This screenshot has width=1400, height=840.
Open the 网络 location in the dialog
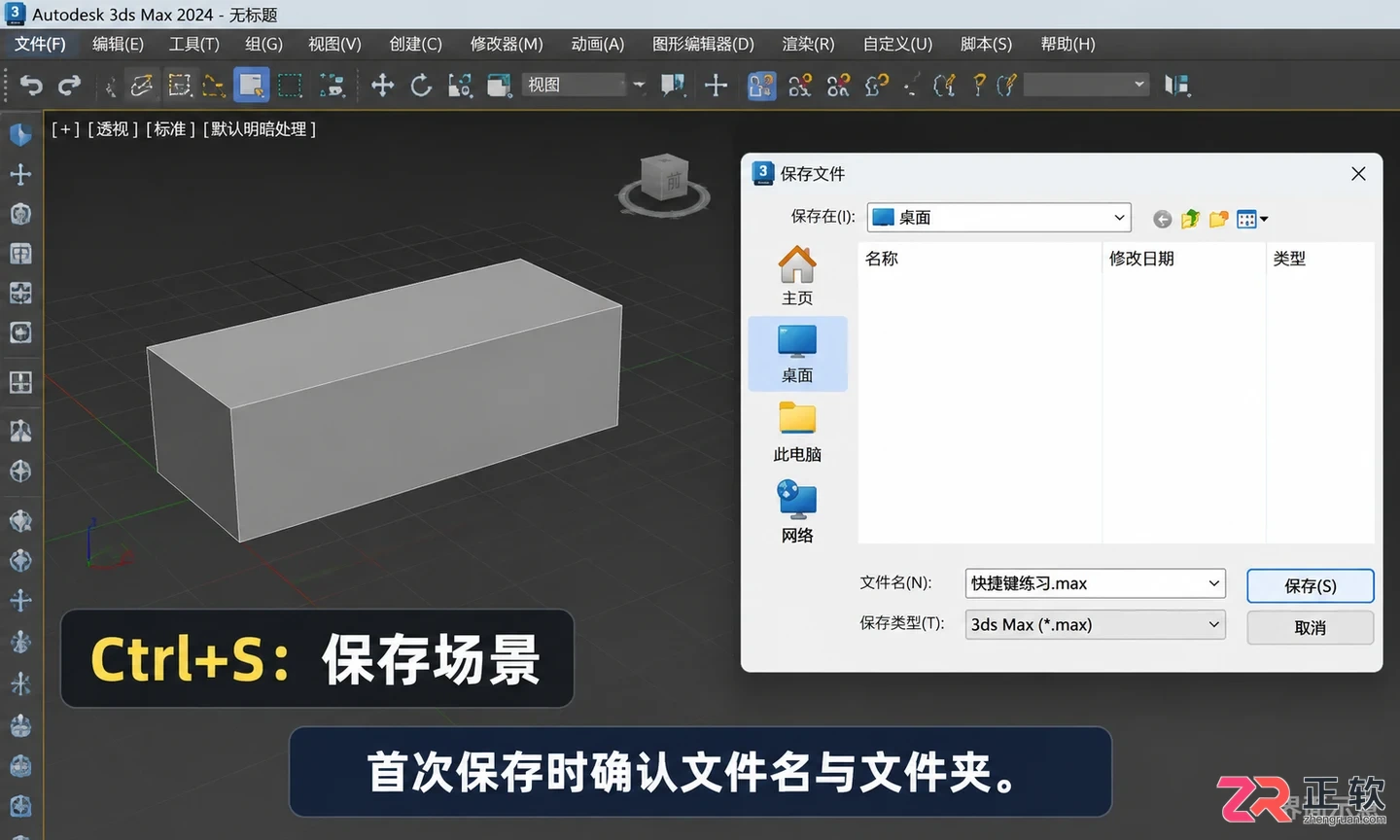[x=797, y=513]
